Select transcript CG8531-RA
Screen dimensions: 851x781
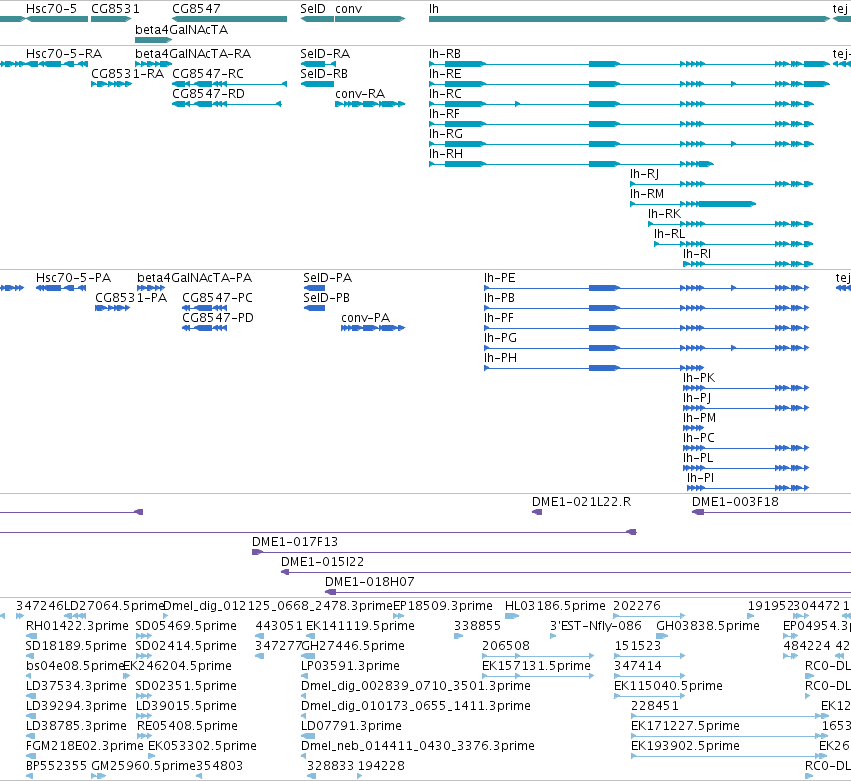tap(128, 74)
